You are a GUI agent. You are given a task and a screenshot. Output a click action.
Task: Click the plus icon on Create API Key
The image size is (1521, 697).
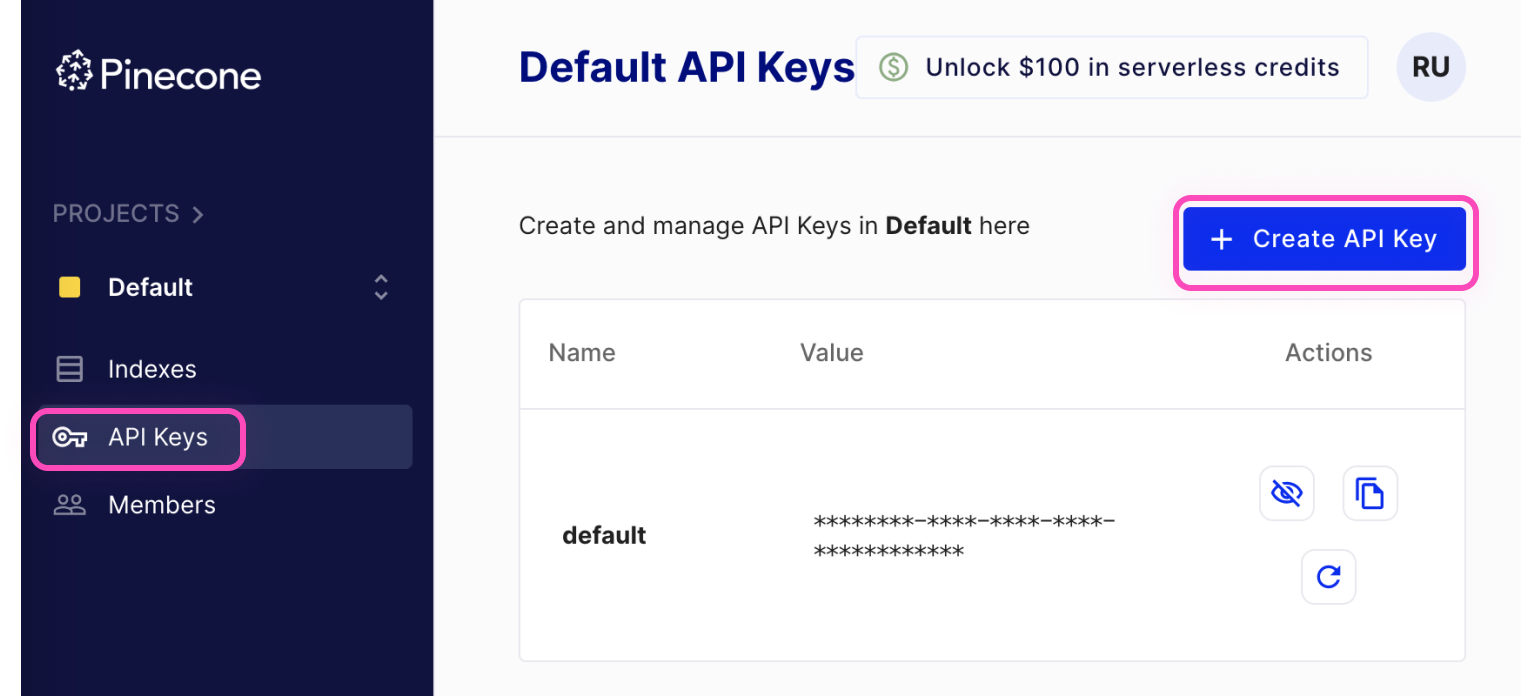pyautogui.click(x=1220, y=238)
